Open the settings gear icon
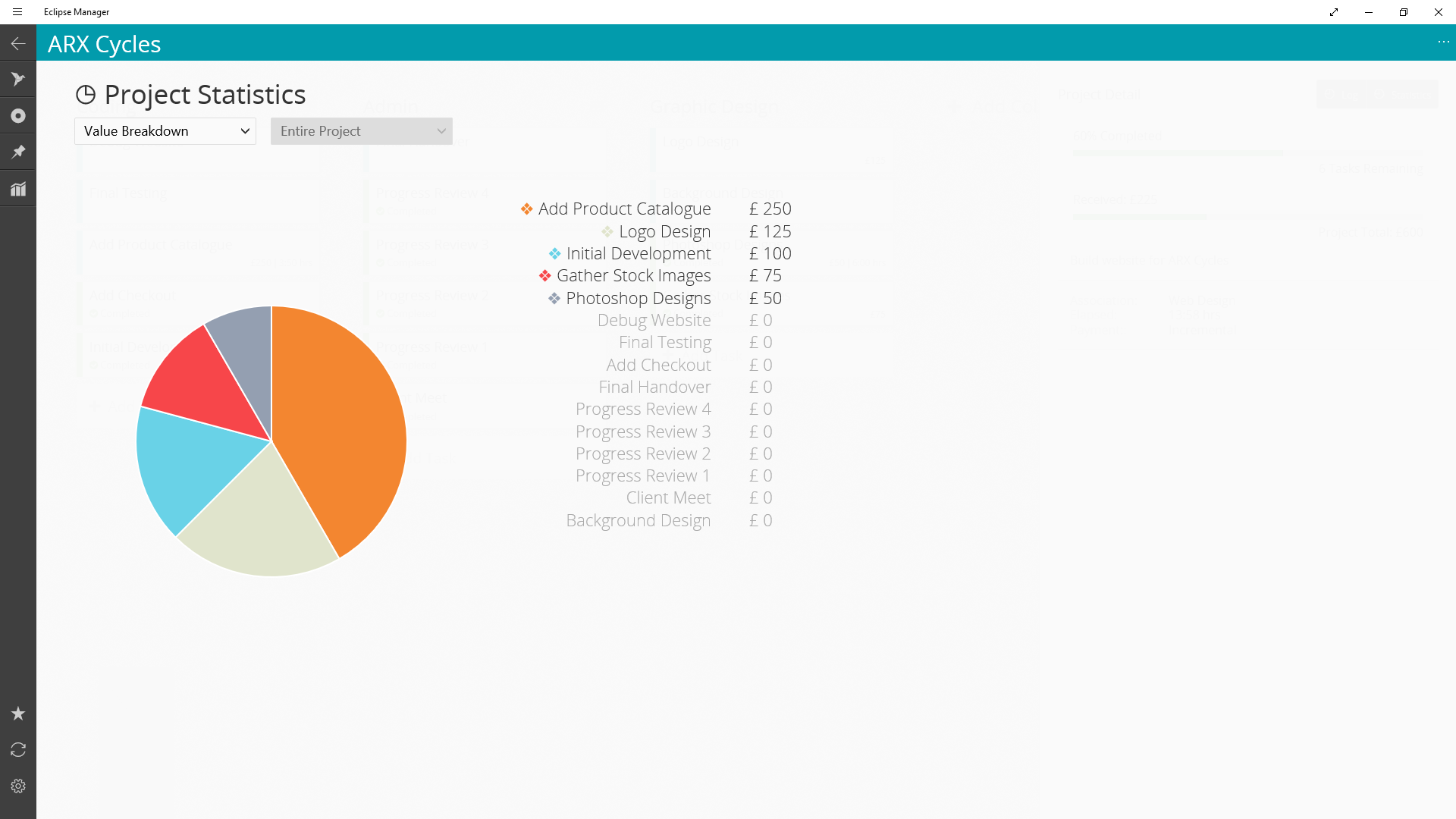The height and width of the screenshot is (819, 1456). (18, 786)
